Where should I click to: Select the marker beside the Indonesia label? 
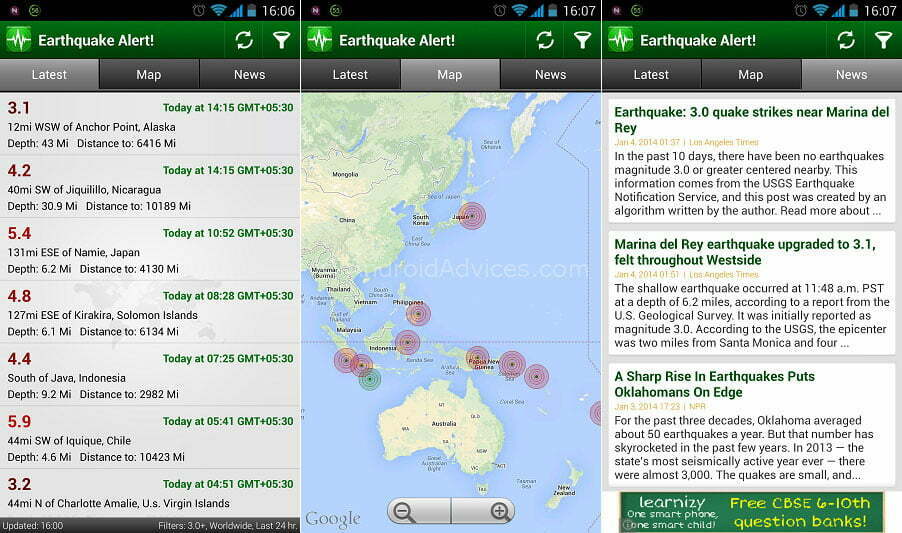tap(407, 343)
